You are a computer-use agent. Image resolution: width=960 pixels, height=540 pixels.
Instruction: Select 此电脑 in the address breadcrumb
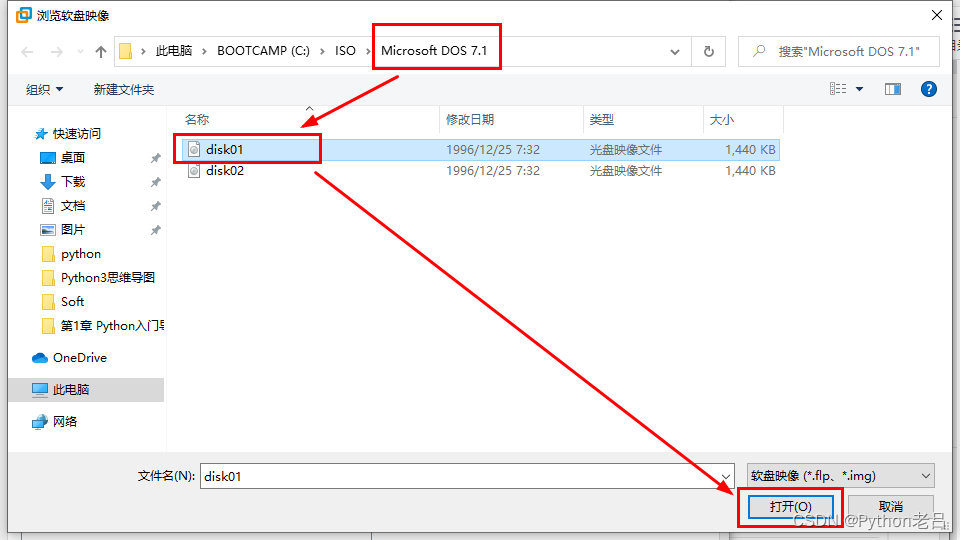(174, 51)
